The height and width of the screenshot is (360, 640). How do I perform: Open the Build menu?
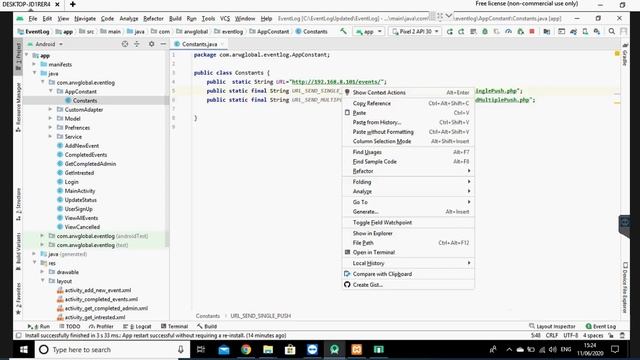click(175, 18)
